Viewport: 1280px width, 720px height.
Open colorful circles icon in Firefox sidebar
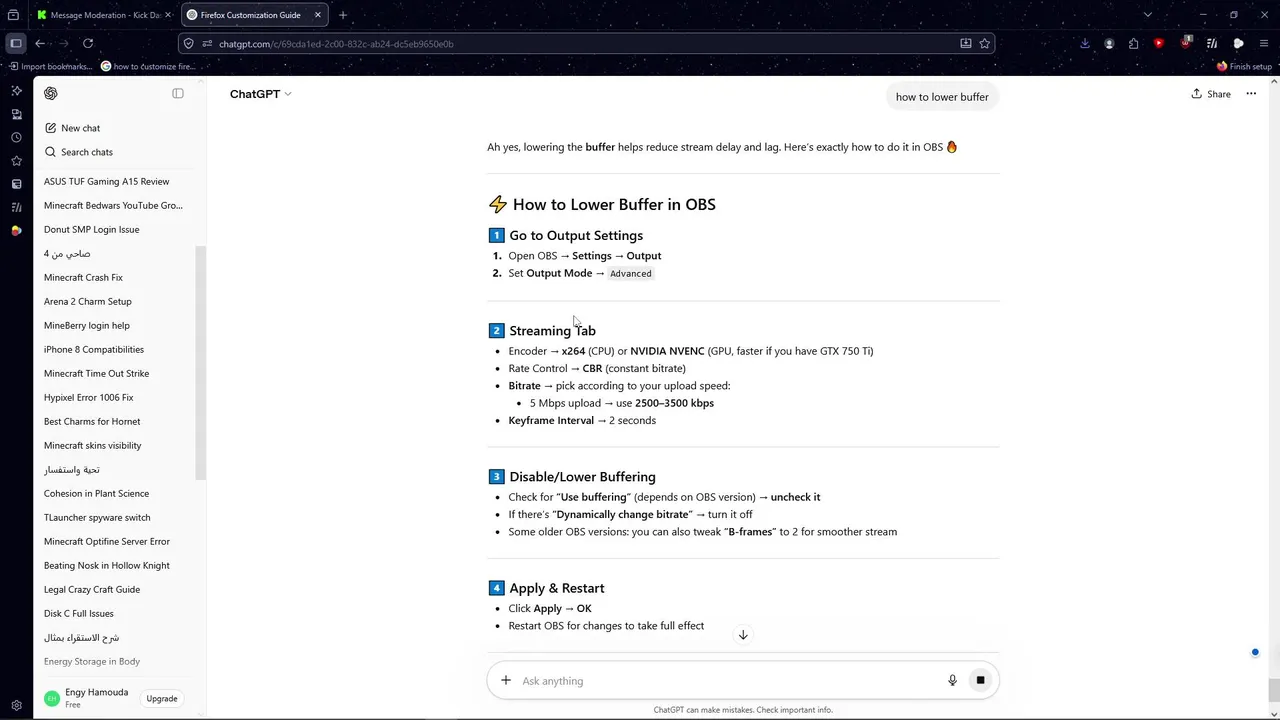coord(16,230)
